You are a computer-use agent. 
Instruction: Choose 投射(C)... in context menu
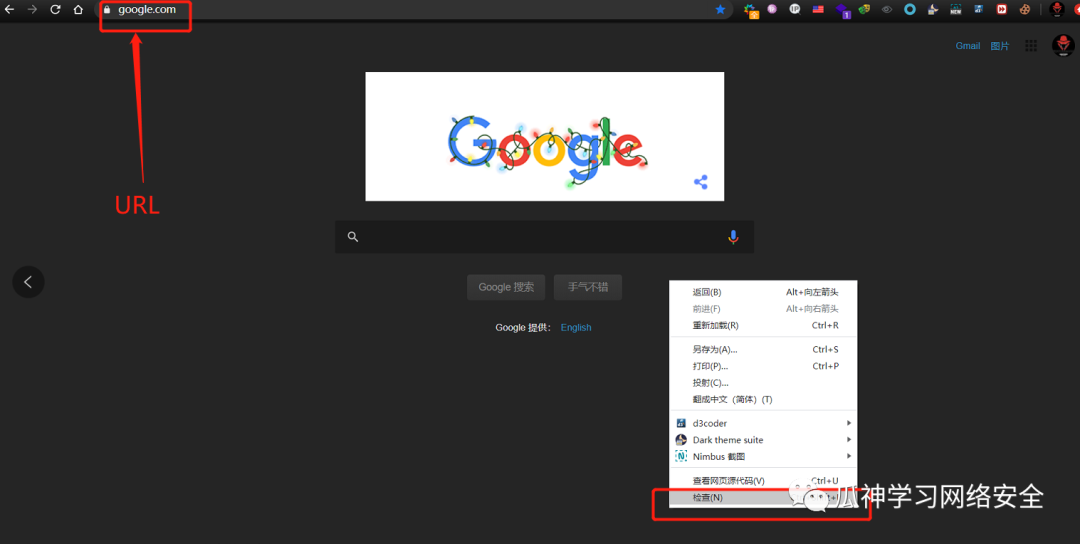pyautogui.click(x=763, y=382)
